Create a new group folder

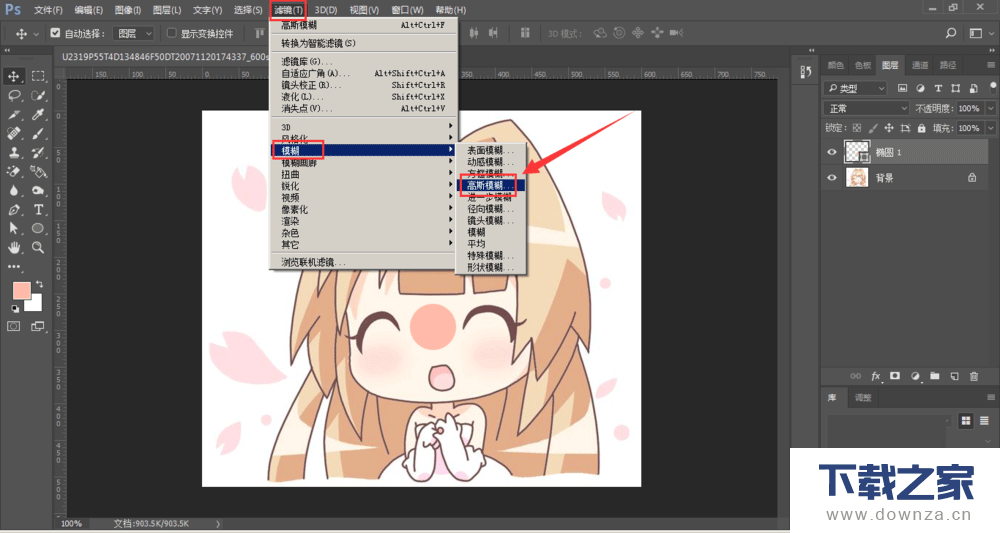(x=934, y=376)
